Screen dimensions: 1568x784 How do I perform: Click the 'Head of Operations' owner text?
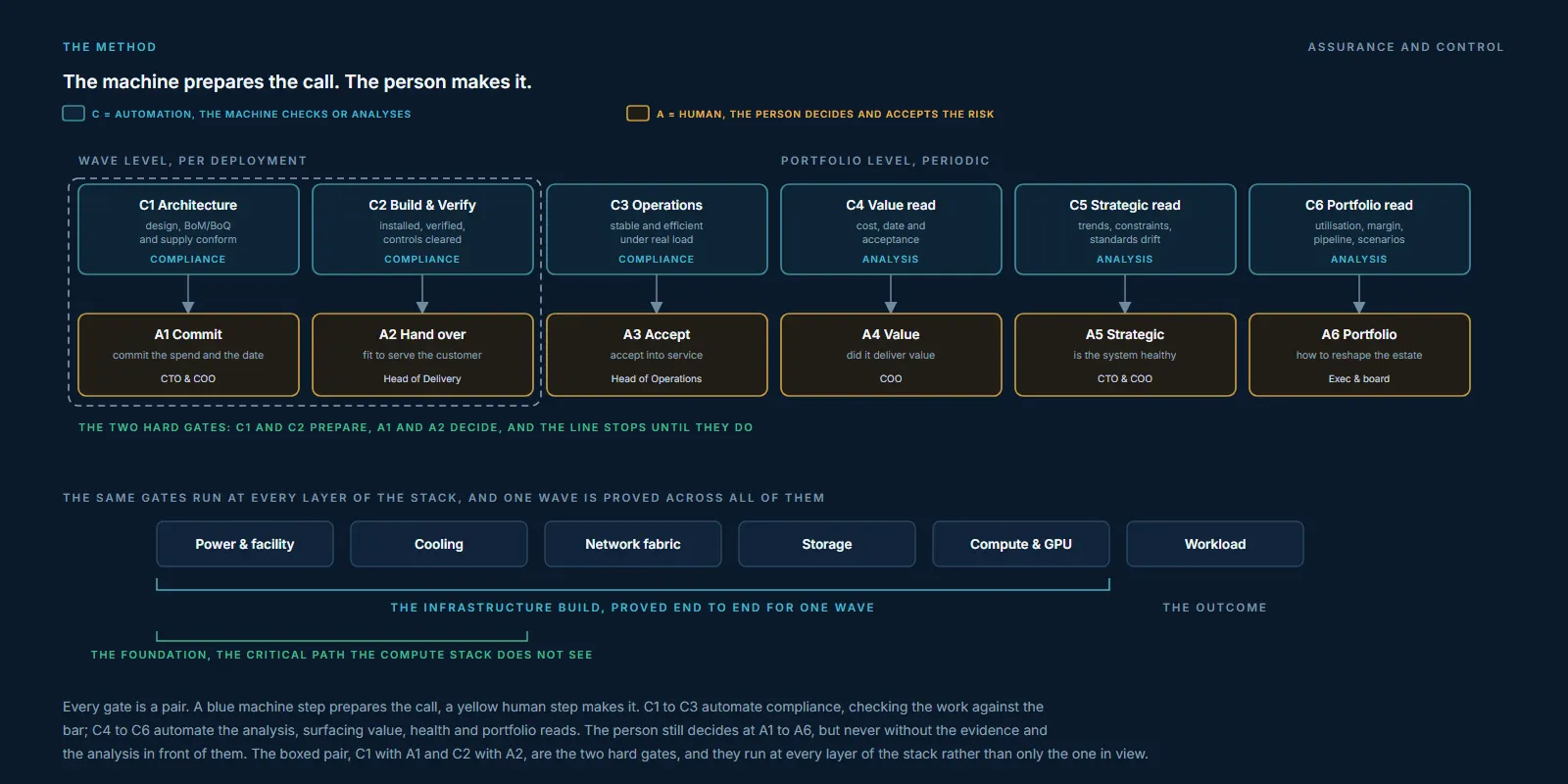657,379
